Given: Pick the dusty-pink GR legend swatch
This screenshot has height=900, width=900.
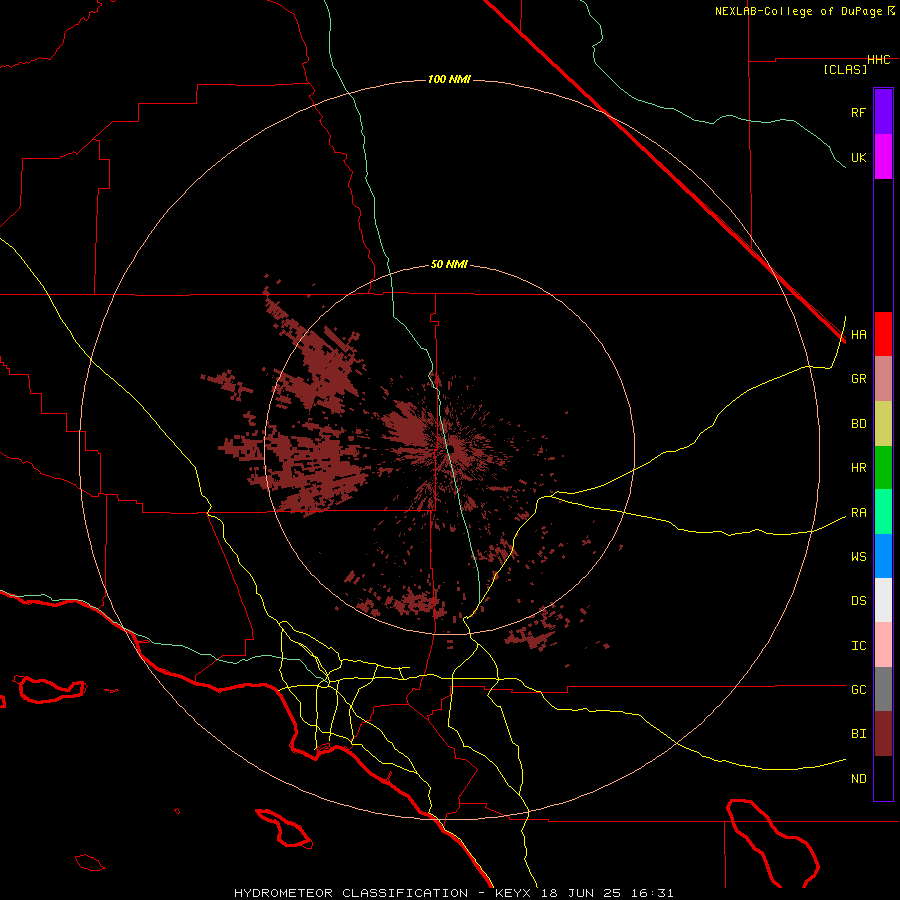Looking at the screenshot, I should (883, 379).
